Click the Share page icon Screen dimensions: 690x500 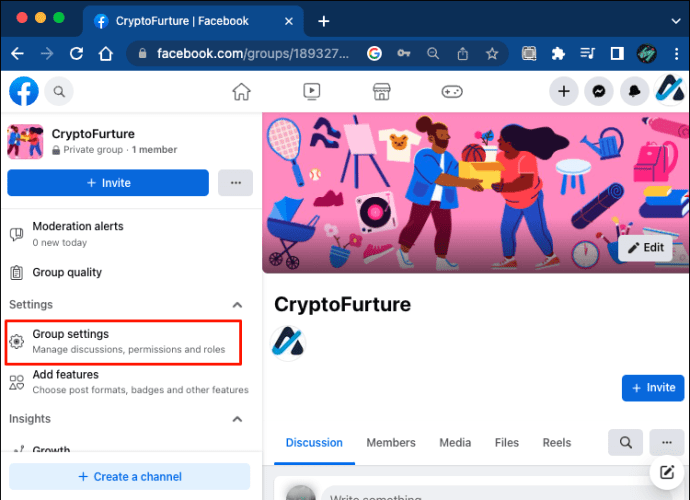click(462, 54)
